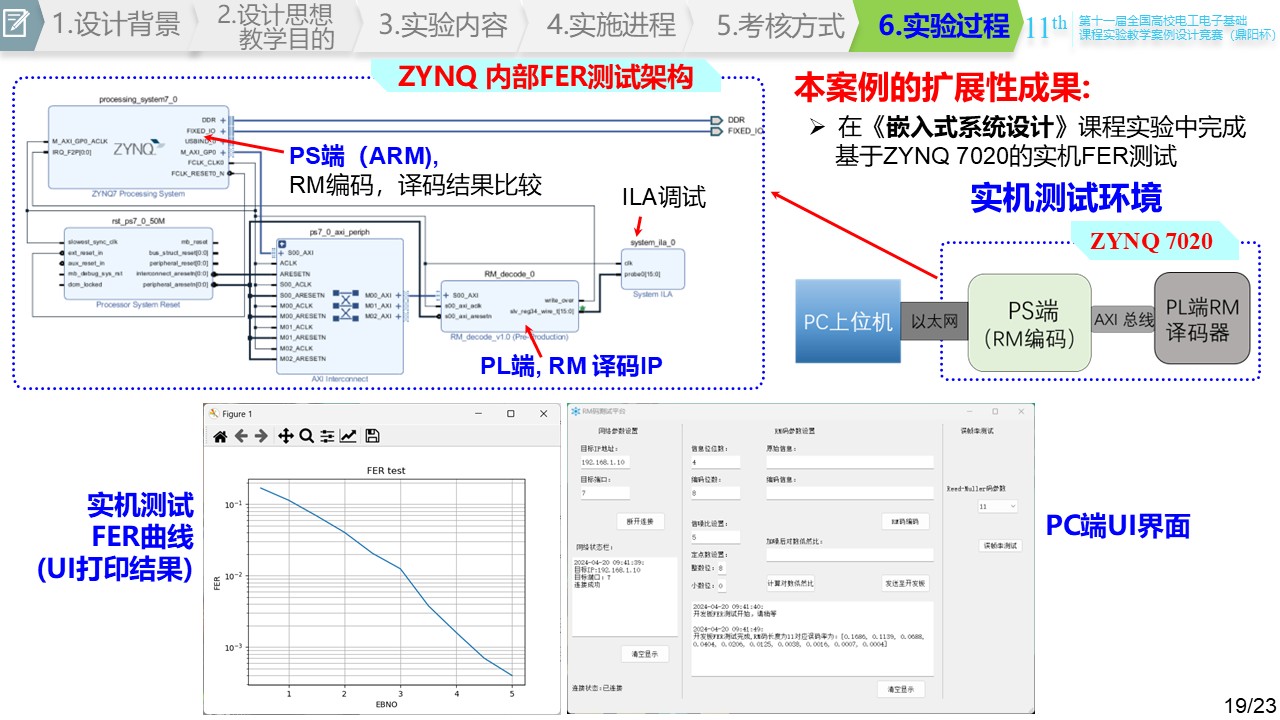Open the Configure subplots sliders icon
This screenshot has height=720, width=1280.
(x=327, y=436)
